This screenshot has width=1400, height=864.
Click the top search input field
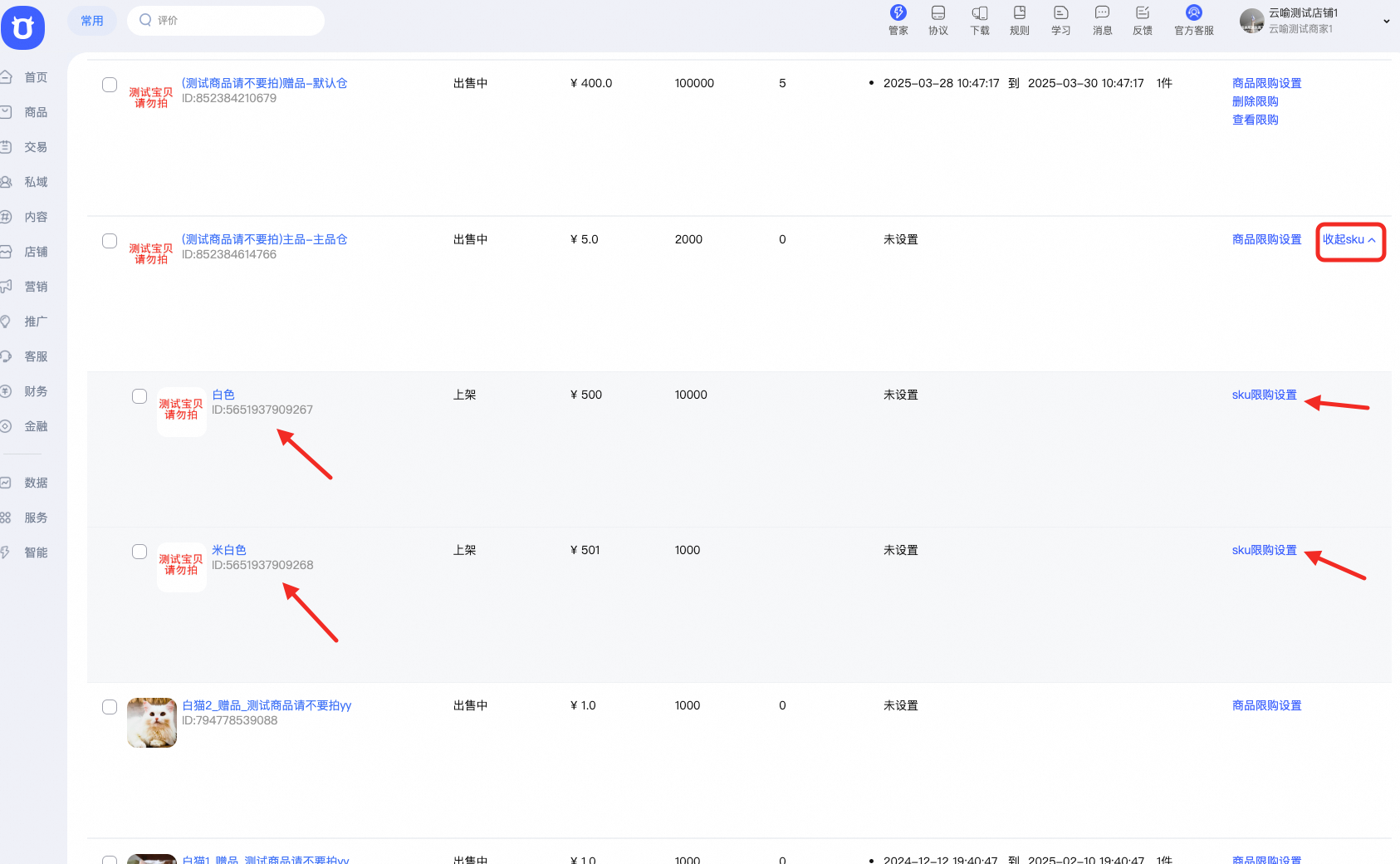226,21
